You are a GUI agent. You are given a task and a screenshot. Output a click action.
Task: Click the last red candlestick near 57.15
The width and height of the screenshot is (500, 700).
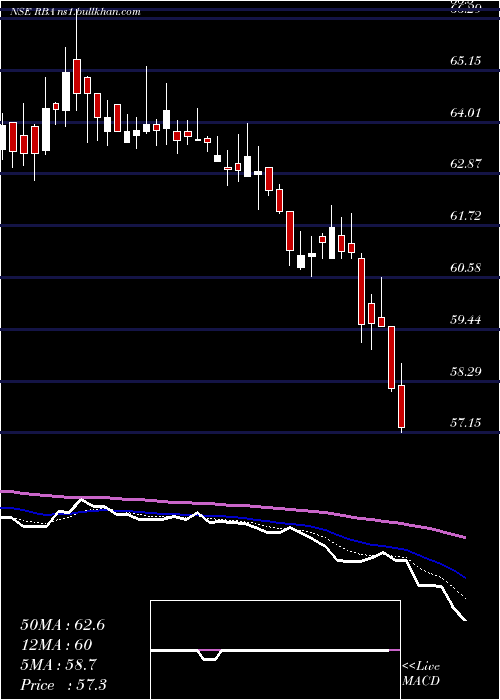401,406
